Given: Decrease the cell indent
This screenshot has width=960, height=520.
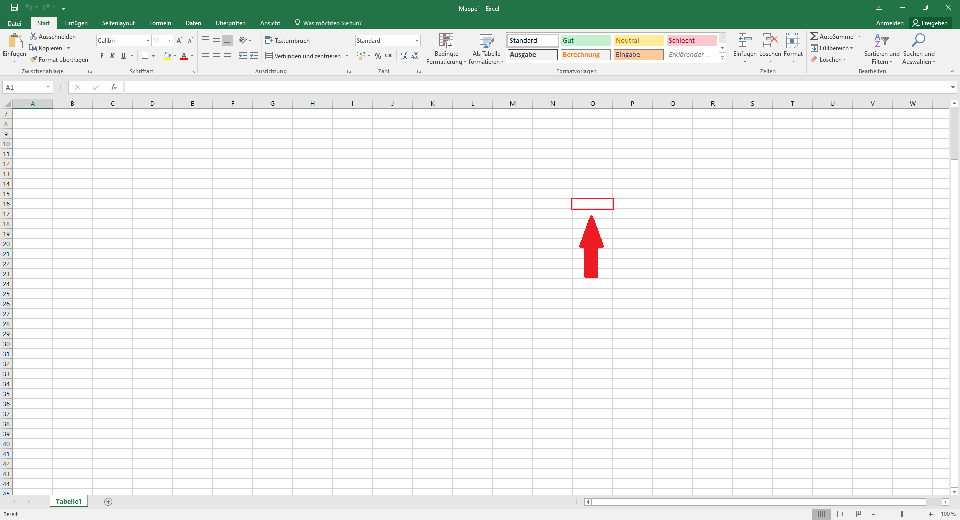Looking at the screenshot, I should coord(243,56).
